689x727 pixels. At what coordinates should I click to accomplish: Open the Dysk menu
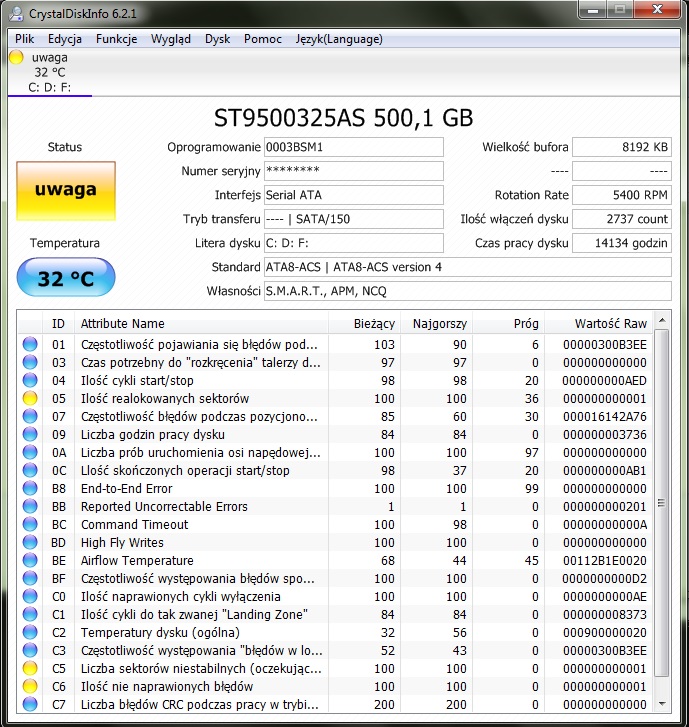pyautogui.click(x=217, y=39)
